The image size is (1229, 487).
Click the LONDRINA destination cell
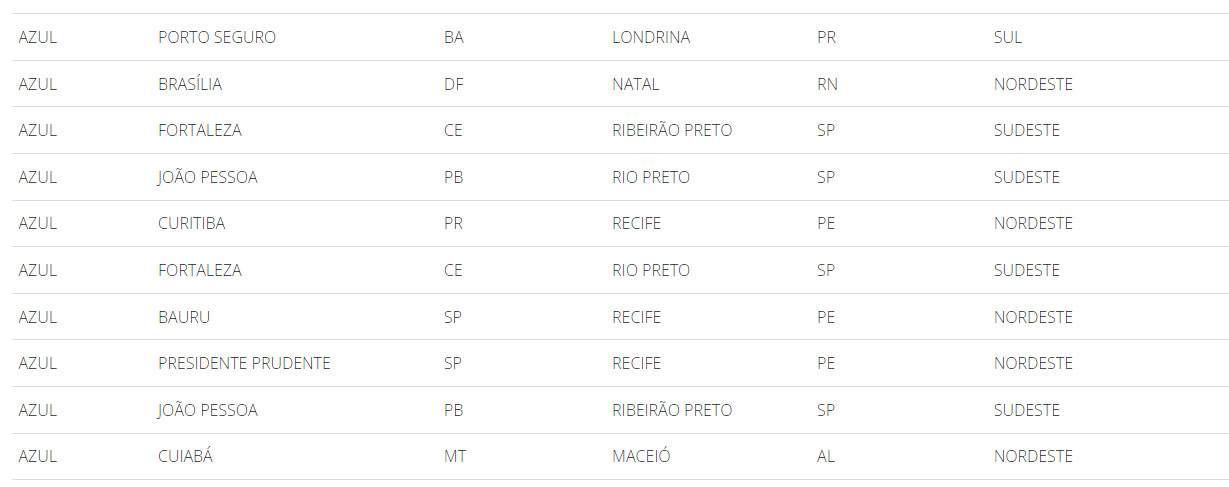651,37
